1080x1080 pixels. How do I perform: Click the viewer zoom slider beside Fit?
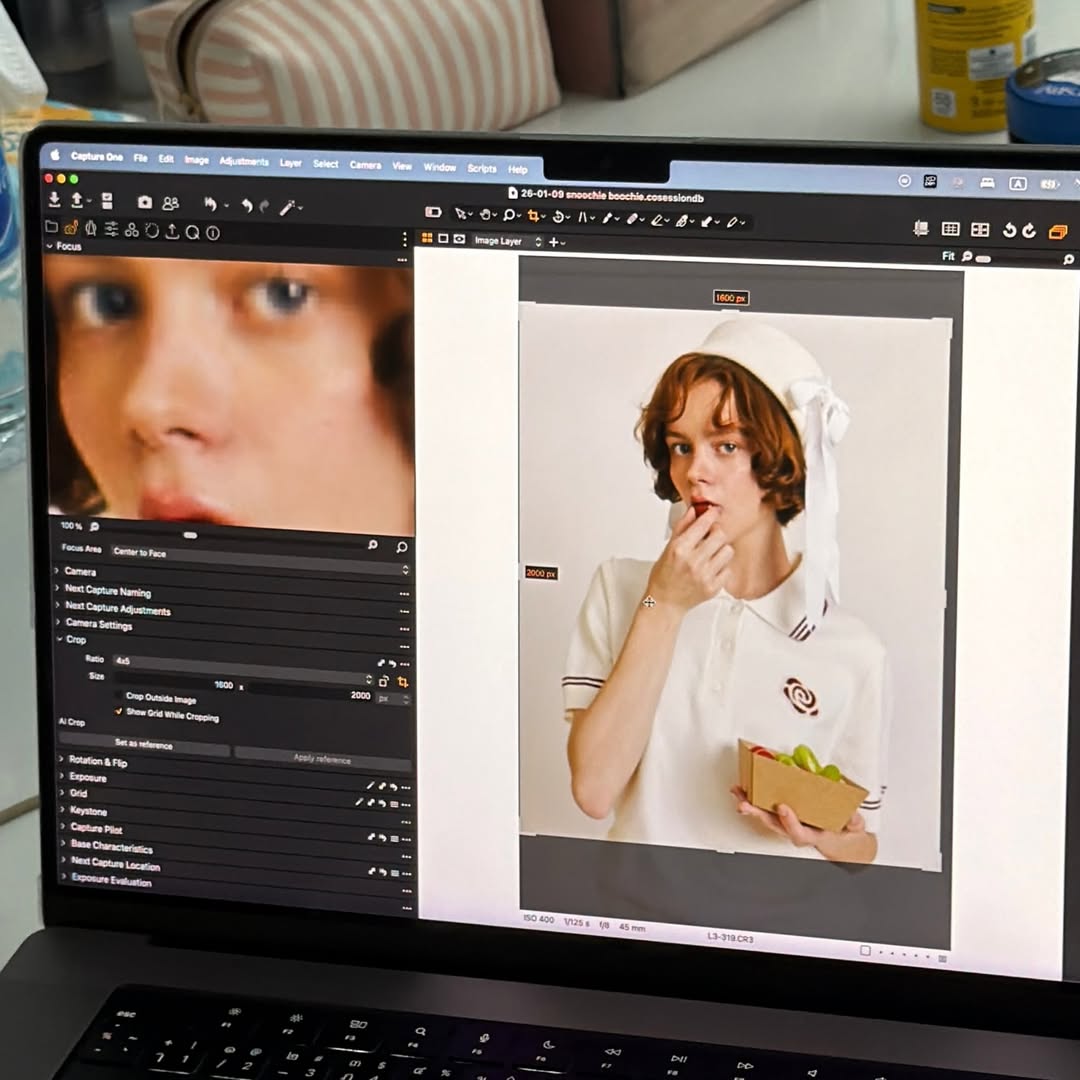point(983,258)
